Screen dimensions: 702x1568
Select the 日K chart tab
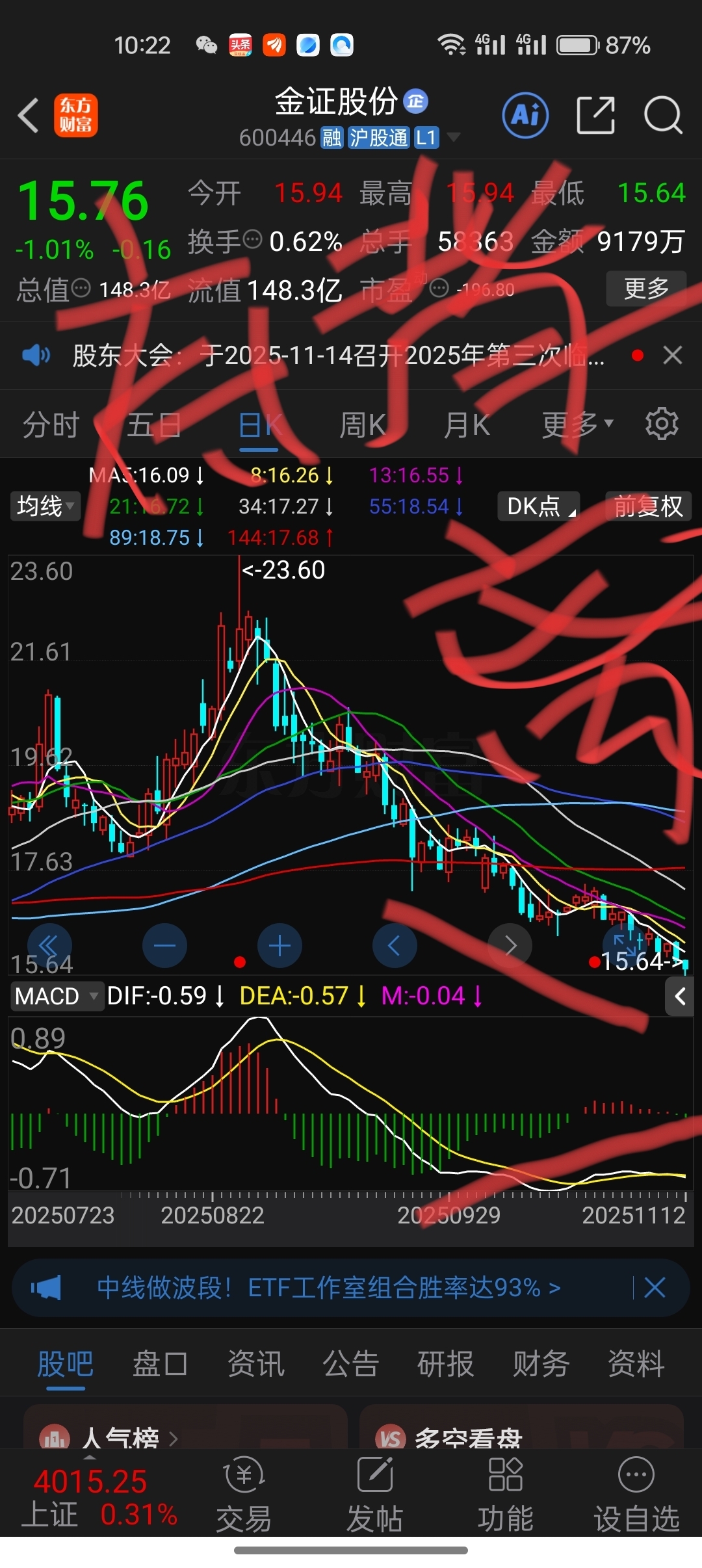tap(259, 425)
